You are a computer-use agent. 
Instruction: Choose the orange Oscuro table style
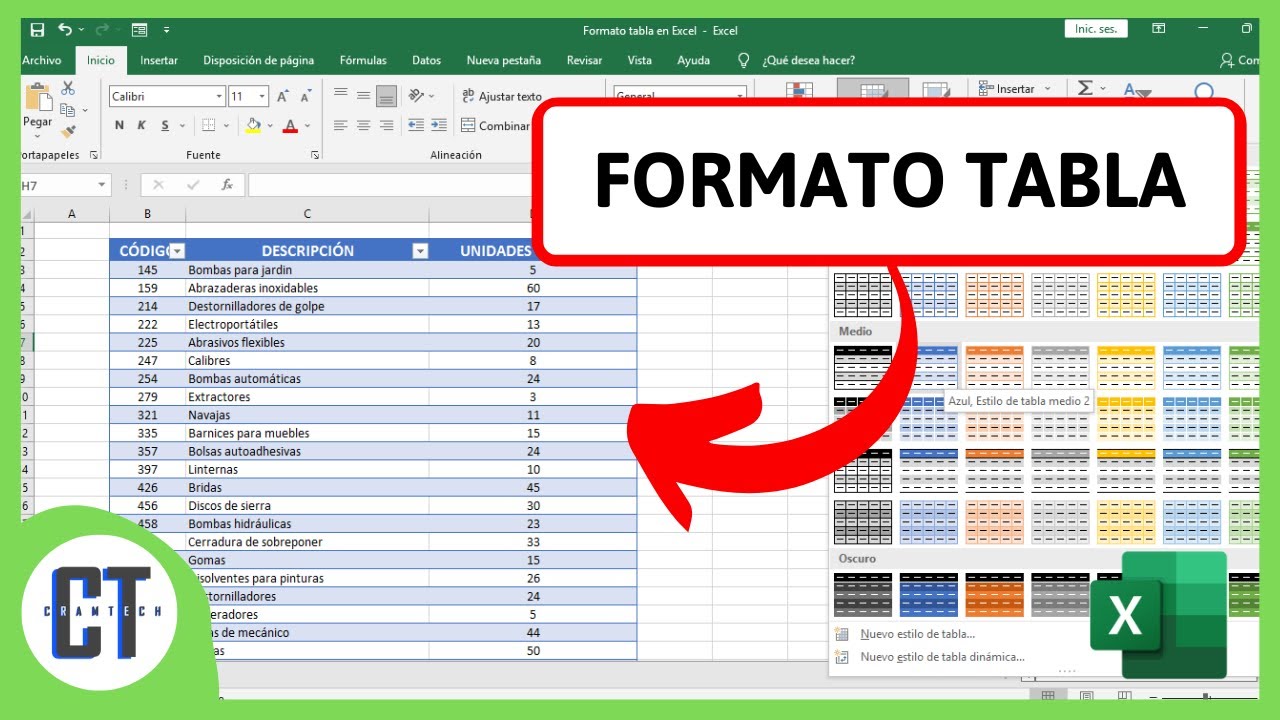994,594
